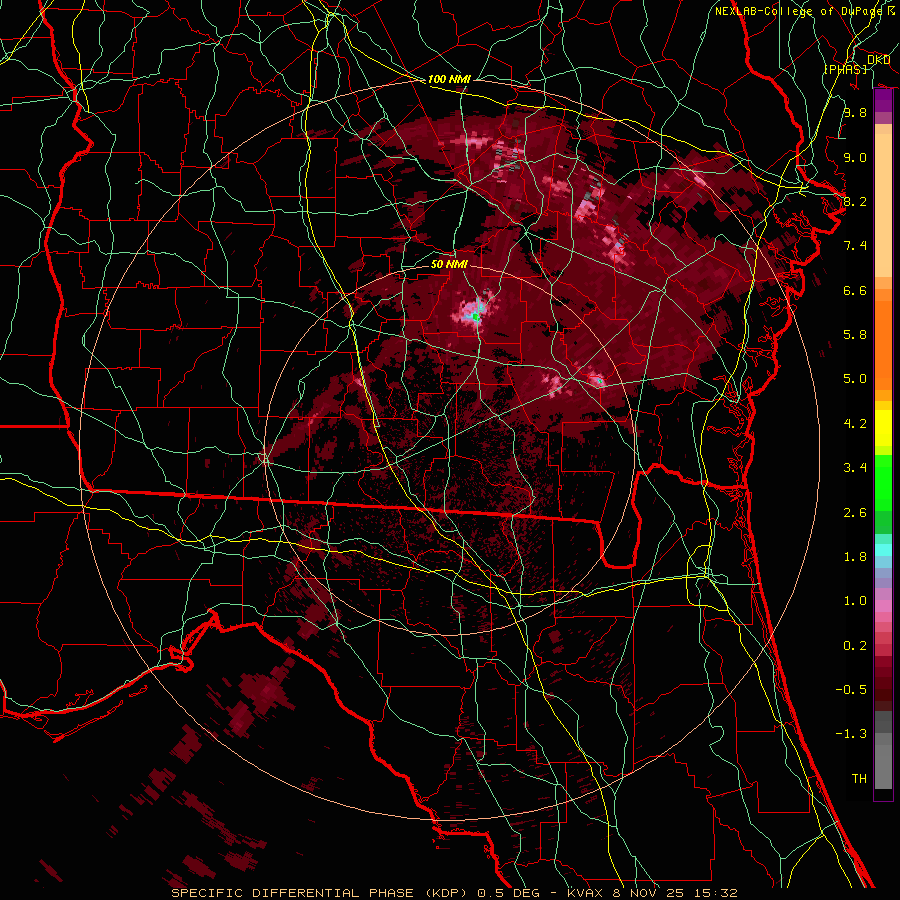Click the 50 NMI range ring label
The image size is (900, 900).
coord(449,264)
